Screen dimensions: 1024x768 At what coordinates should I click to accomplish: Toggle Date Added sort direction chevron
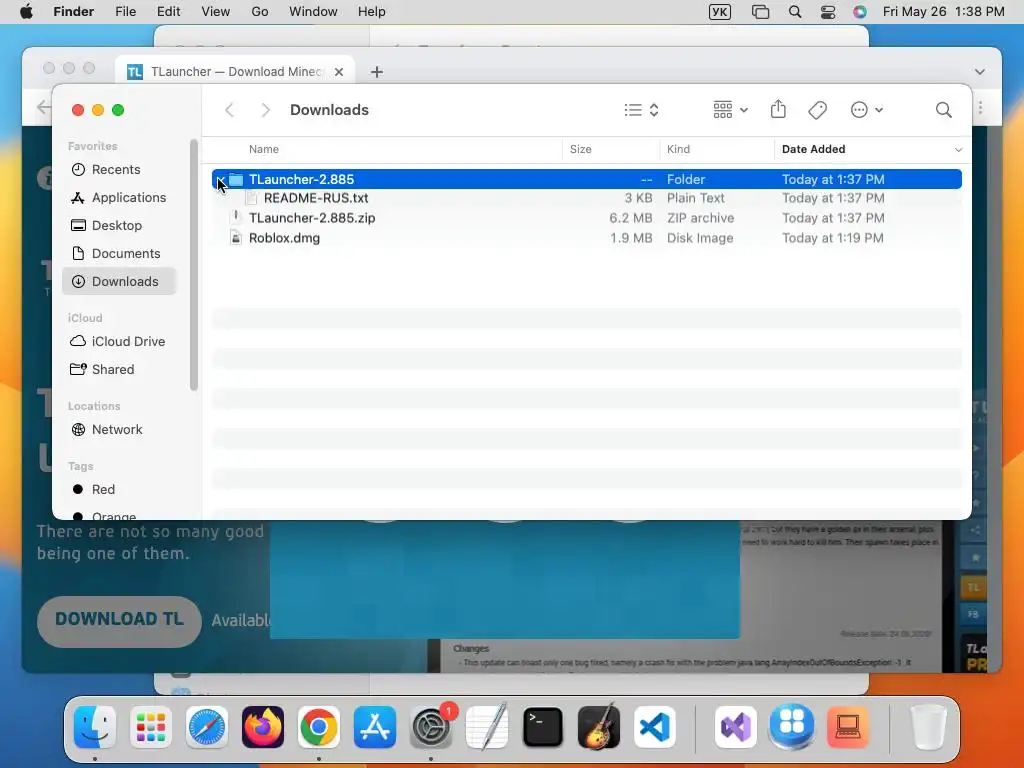click(x=958, y=150)
